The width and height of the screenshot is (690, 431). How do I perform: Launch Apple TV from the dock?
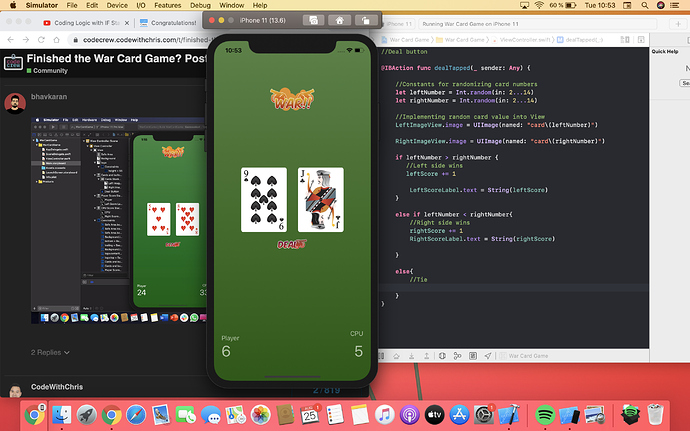coord(433,413)
